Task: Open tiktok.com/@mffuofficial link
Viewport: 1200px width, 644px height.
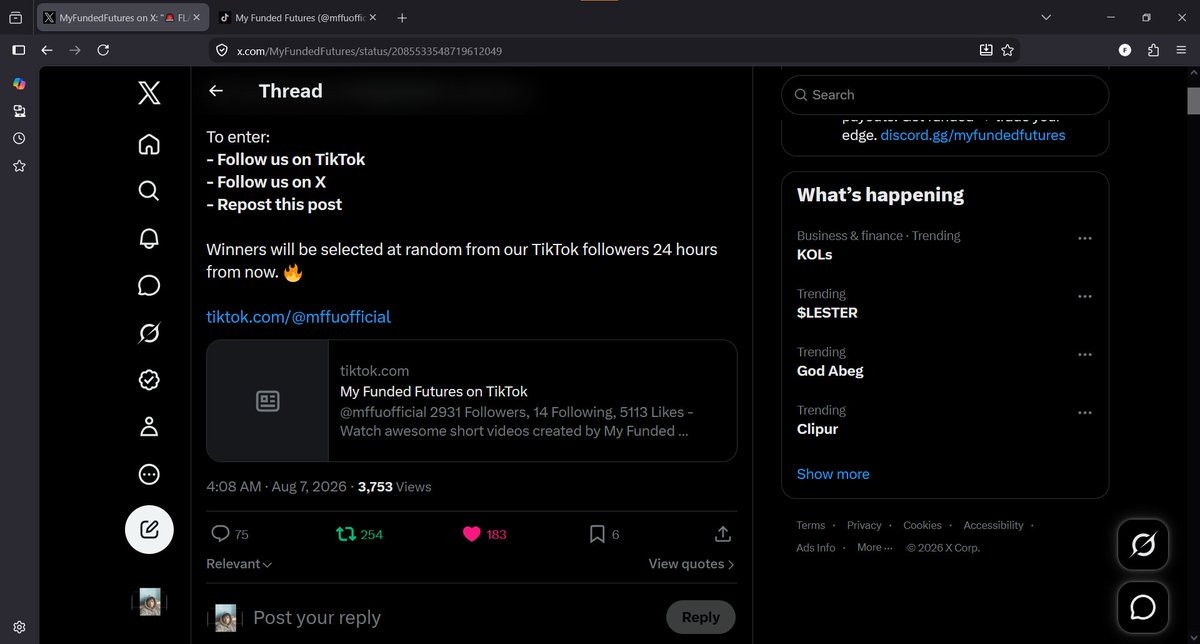Action: click(x=298, y=317)
